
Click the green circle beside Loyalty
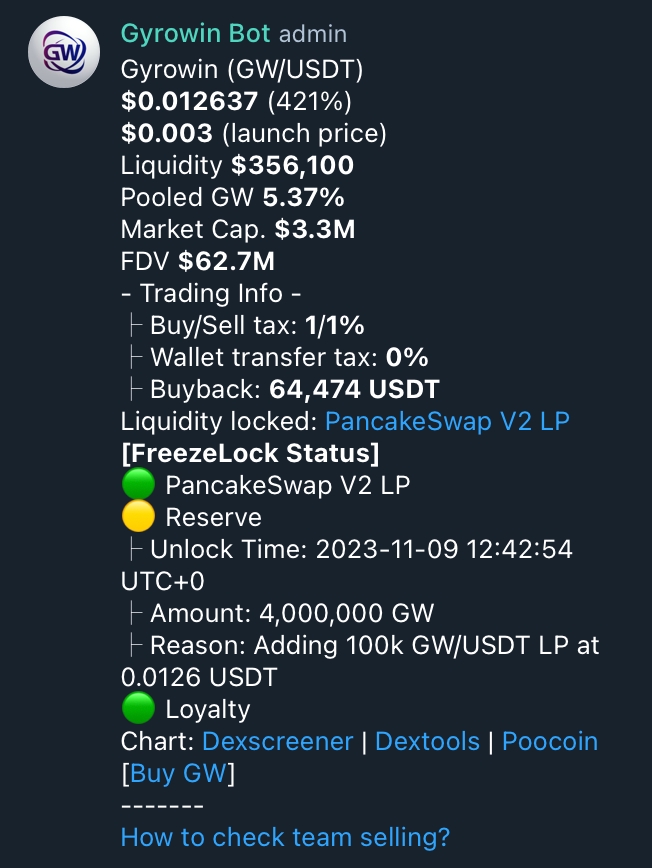pos(138,710)
